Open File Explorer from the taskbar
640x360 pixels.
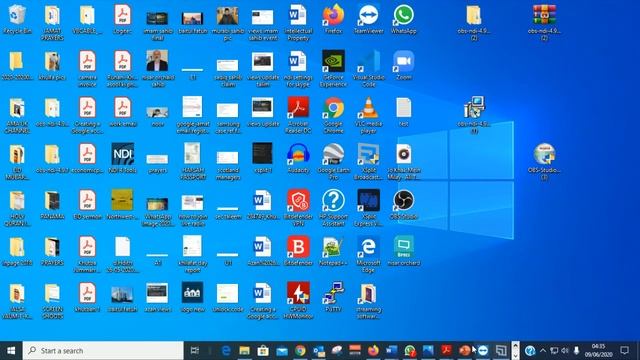coord(244,351)
